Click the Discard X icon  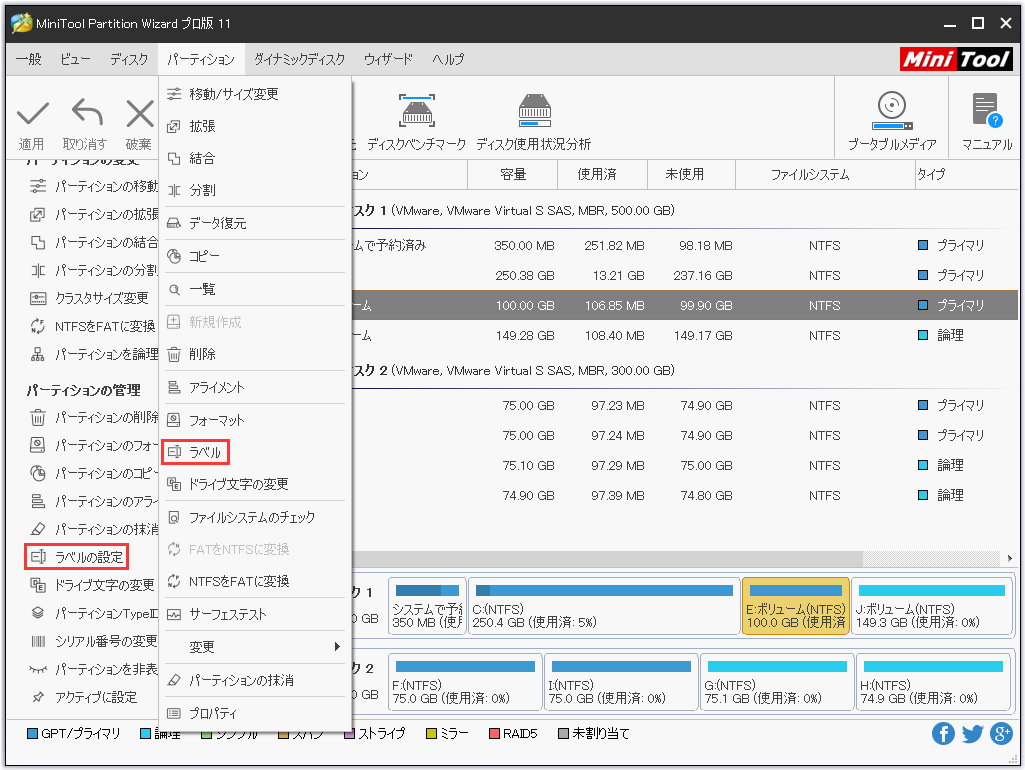coord(139,114)
